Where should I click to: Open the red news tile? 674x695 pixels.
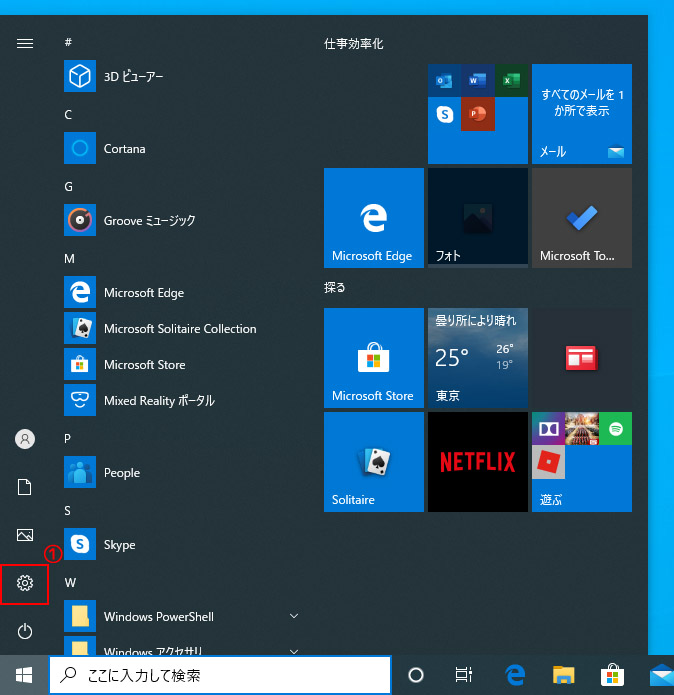pos(582,358)
